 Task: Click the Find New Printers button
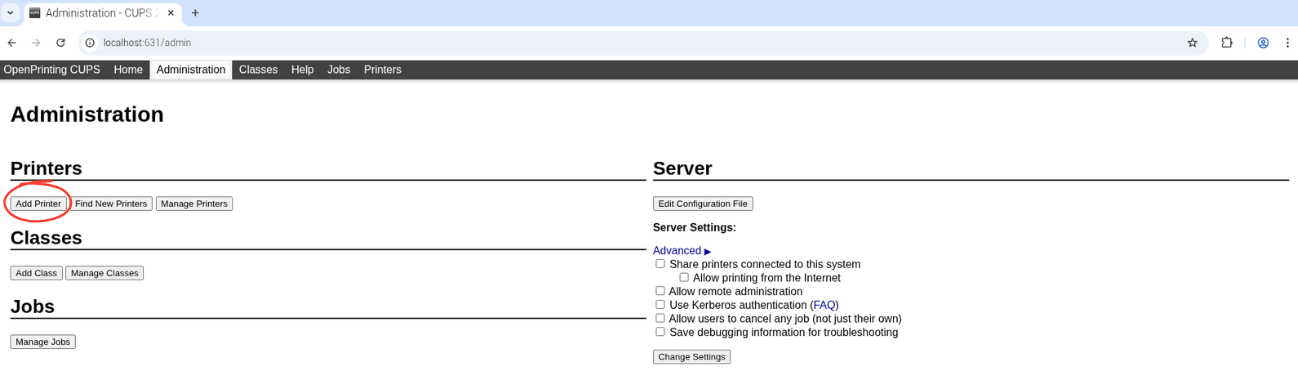click(111, 204)
